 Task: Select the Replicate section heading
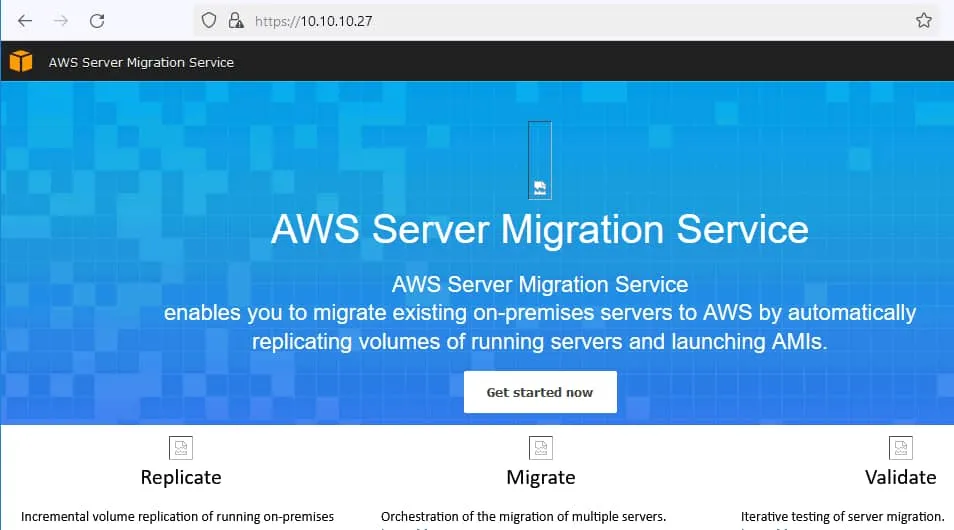point(181,477)
